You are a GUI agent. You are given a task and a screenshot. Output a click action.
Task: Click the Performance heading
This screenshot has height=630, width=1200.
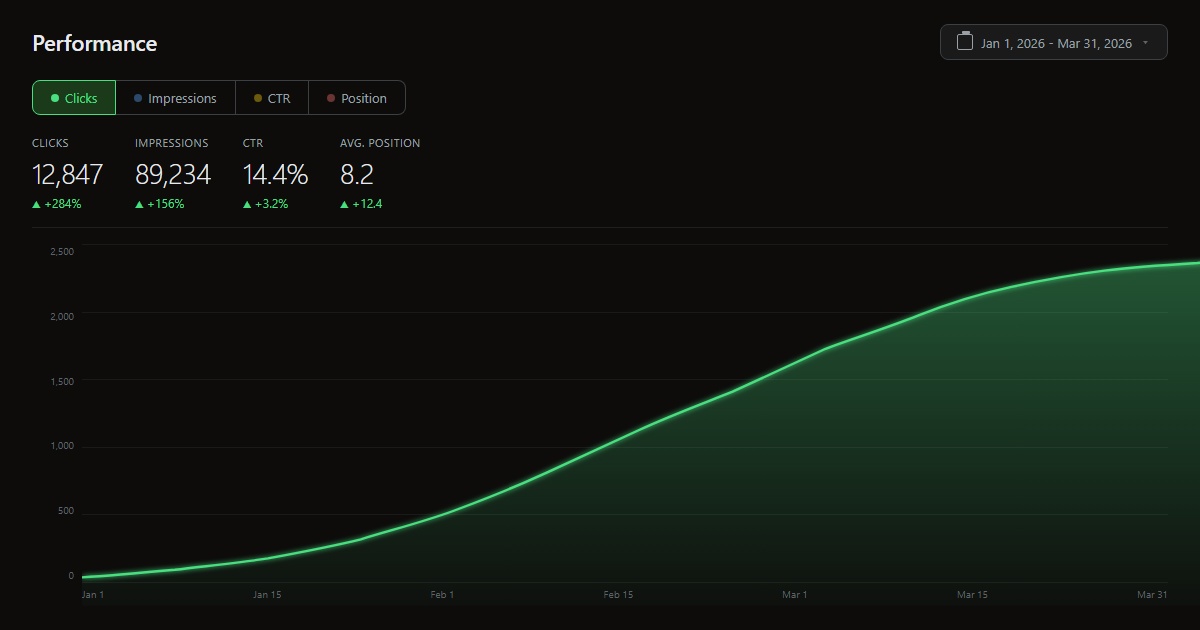tap(95, 43)
